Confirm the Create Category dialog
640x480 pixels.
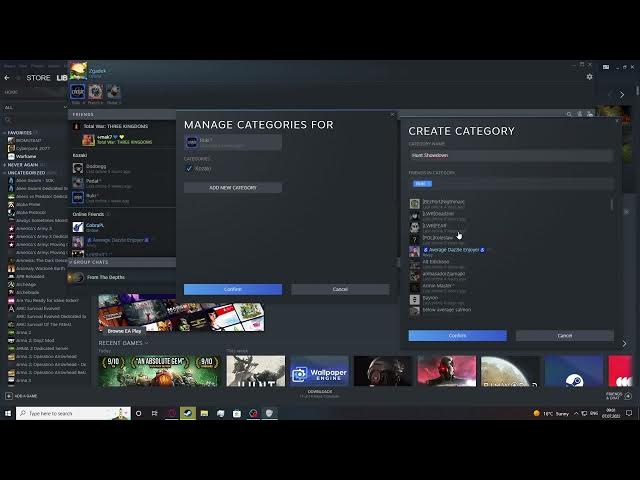pyautogui.click(x=458, y=336)
